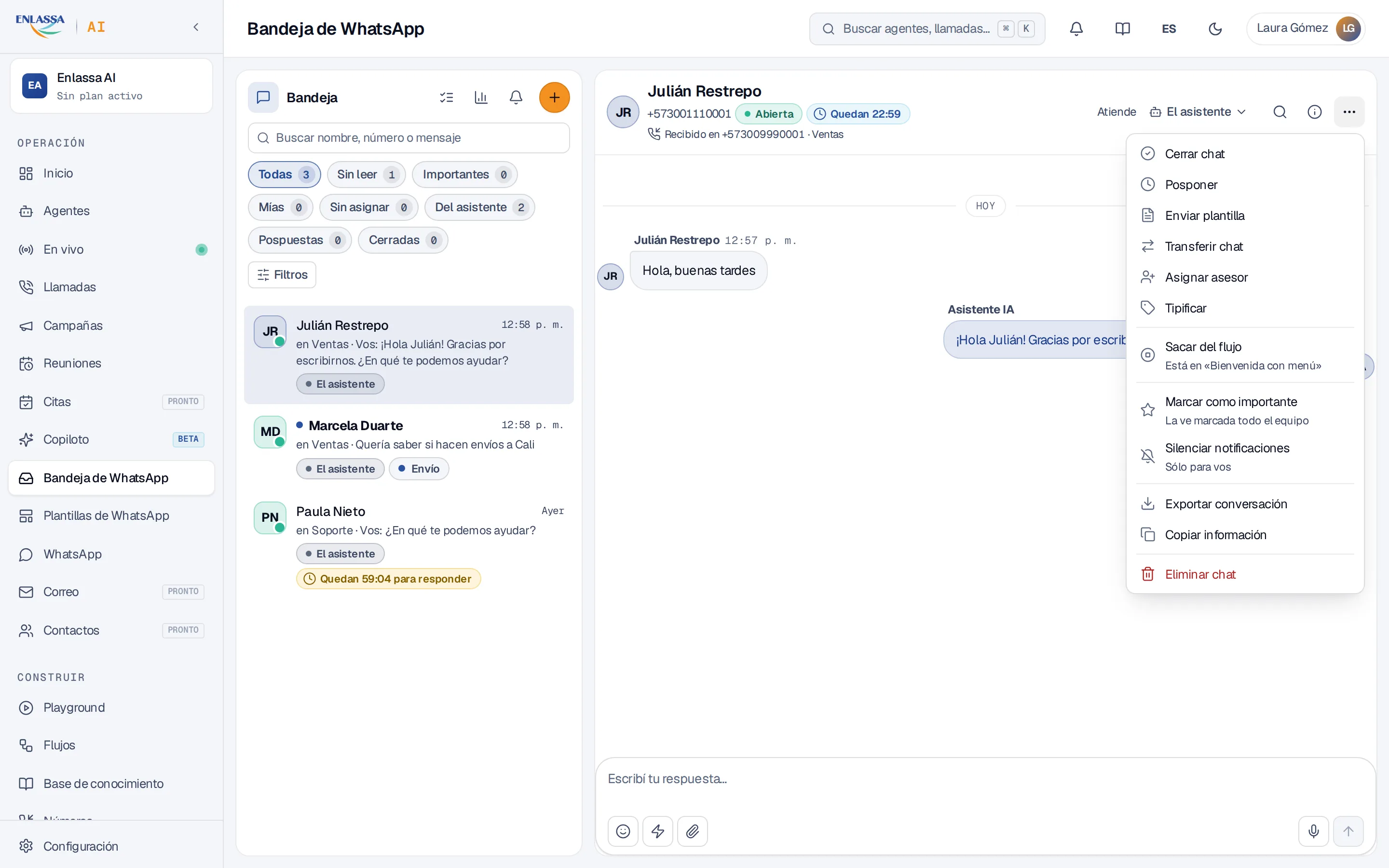This screenshot has height=868, width=1389.
Task: Select Transferir chat menu option
Action: 1244,246
